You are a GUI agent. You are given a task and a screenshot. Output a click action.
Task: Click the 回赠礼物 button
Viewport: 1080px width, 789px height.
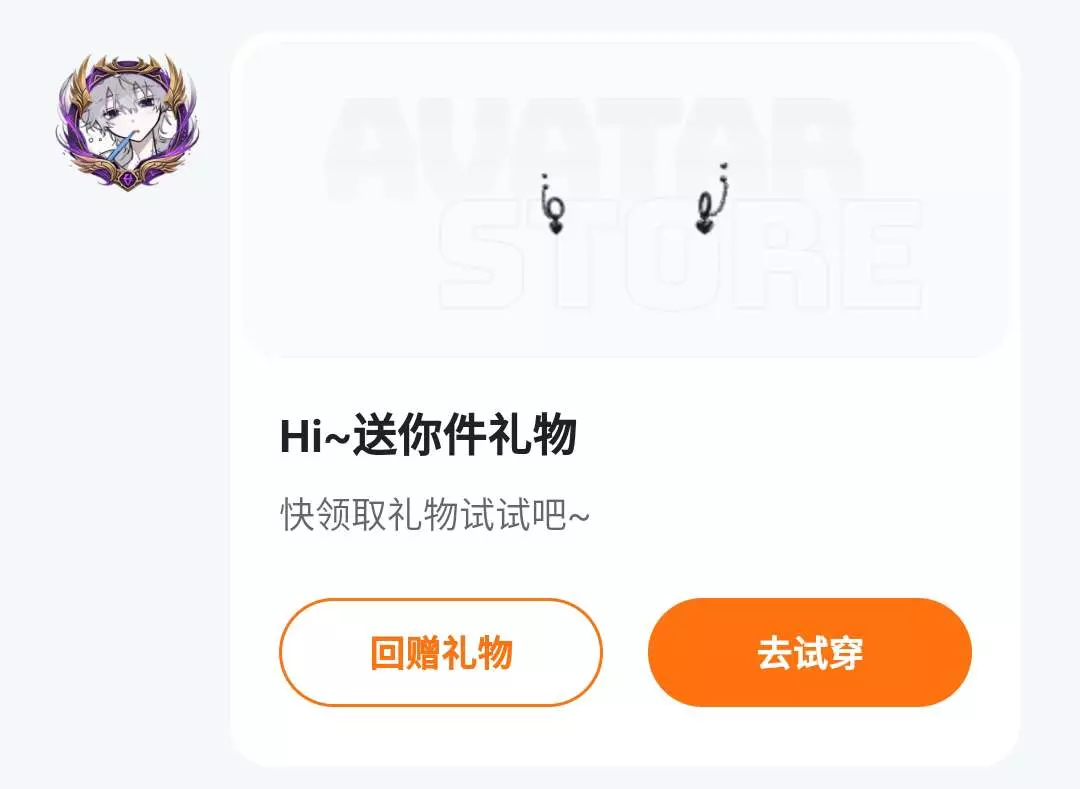pos(441,652)
